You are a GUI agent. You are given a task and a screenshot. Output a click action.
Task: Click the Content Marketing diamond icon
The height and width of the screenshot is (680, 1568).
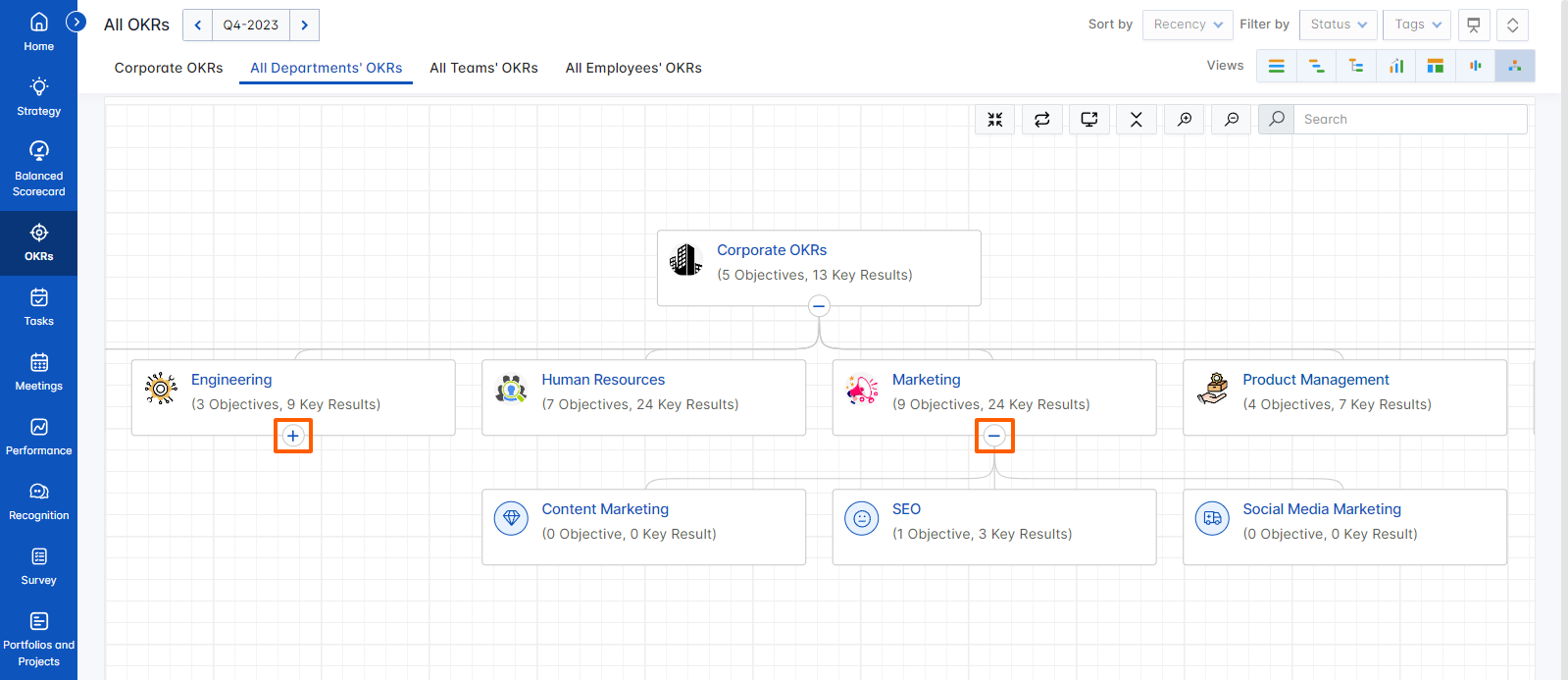pos(511,518)
